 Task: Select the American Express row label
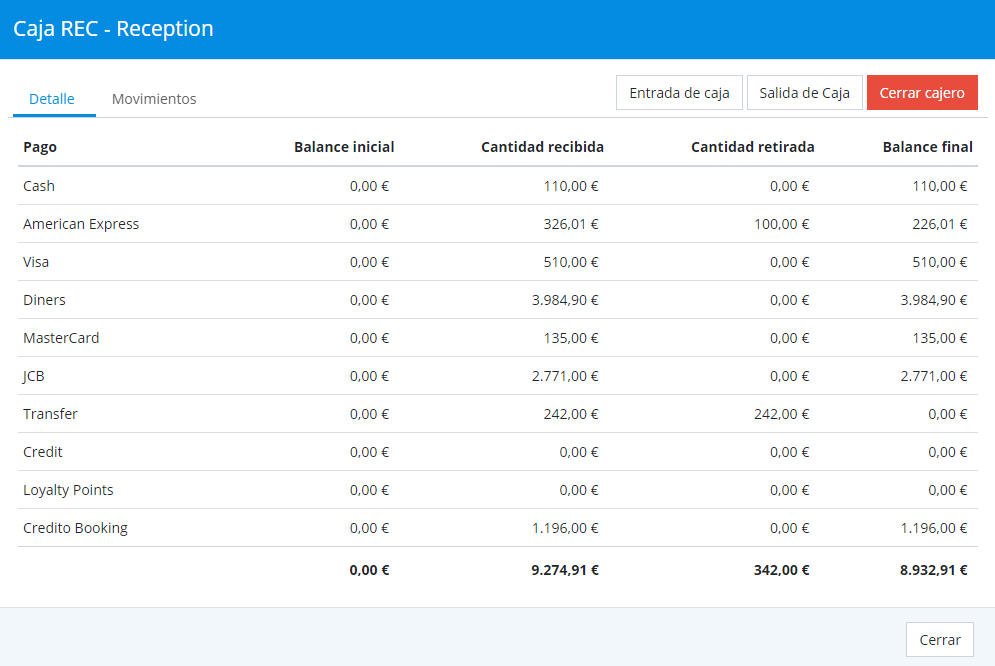[x=81, y=224]
